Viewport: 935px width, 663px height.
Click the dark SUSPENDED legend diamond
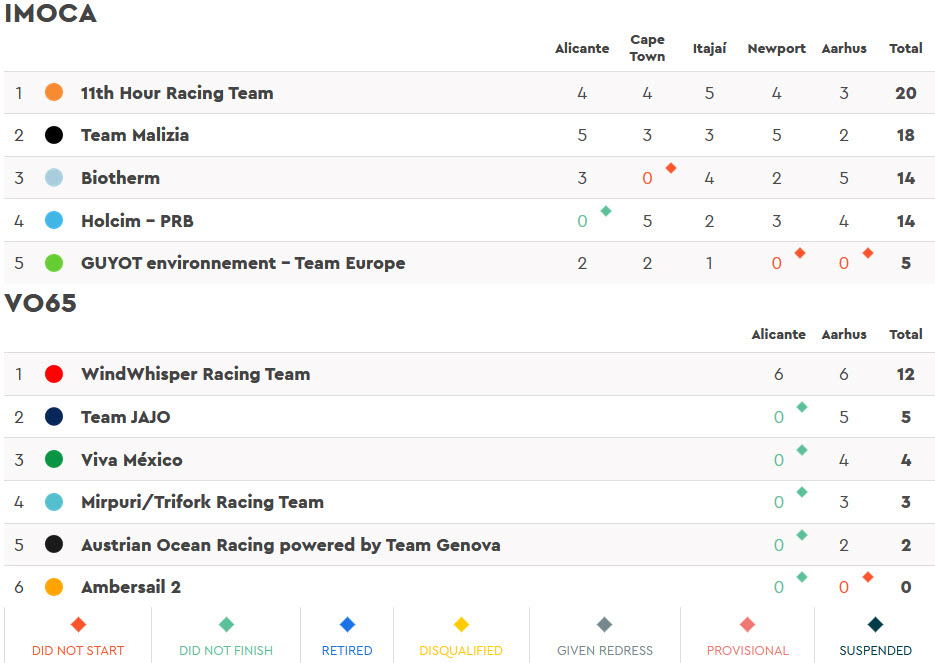coord(875,624)
